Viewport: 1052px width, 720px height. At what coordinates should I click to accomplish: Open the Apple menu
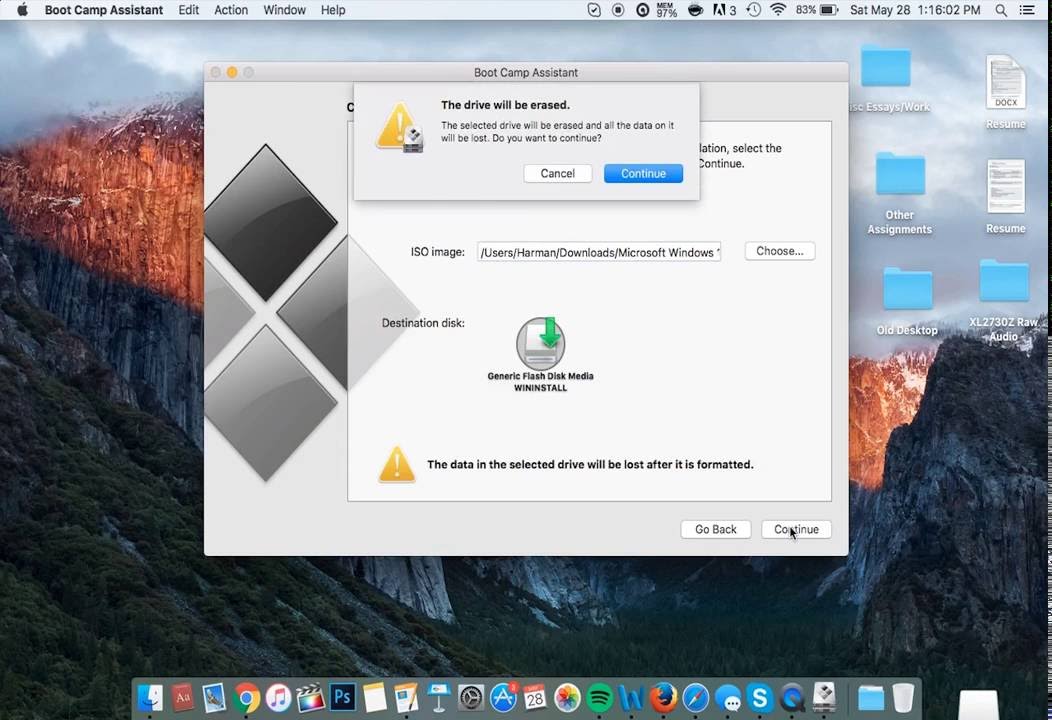22,10
